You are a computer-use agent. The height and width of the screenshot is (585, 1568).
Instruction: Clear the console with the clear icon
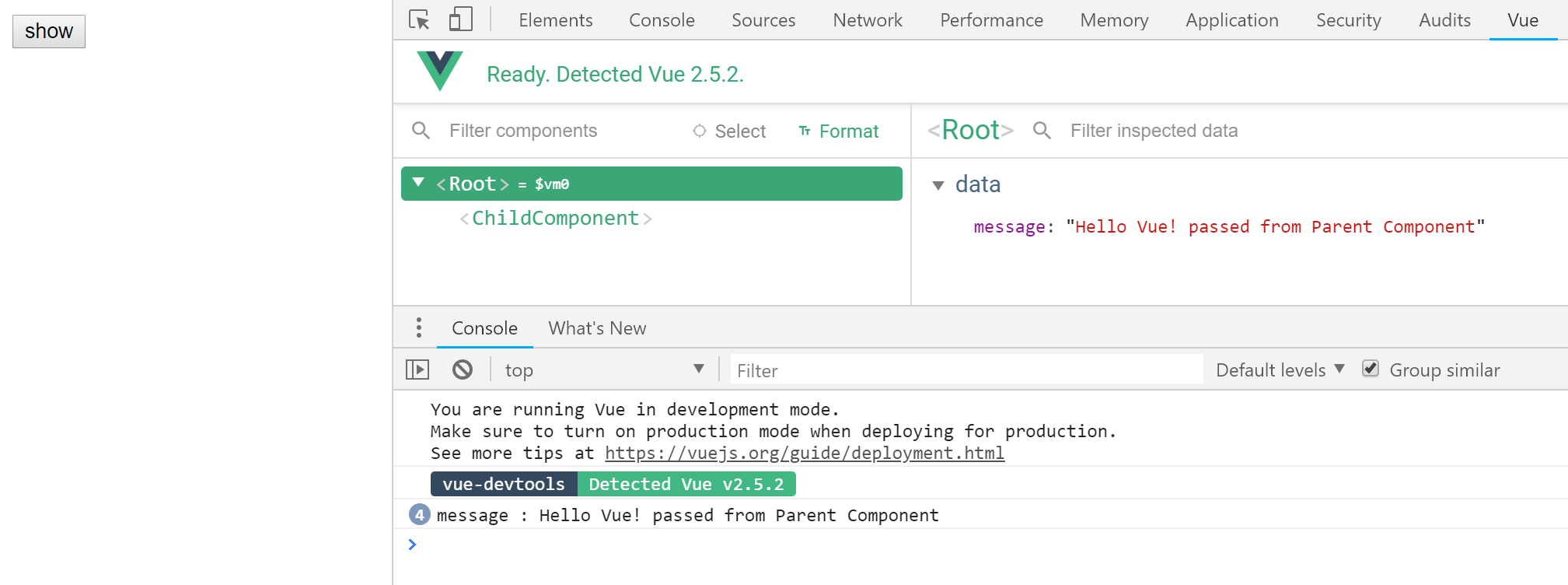point(463,370)
